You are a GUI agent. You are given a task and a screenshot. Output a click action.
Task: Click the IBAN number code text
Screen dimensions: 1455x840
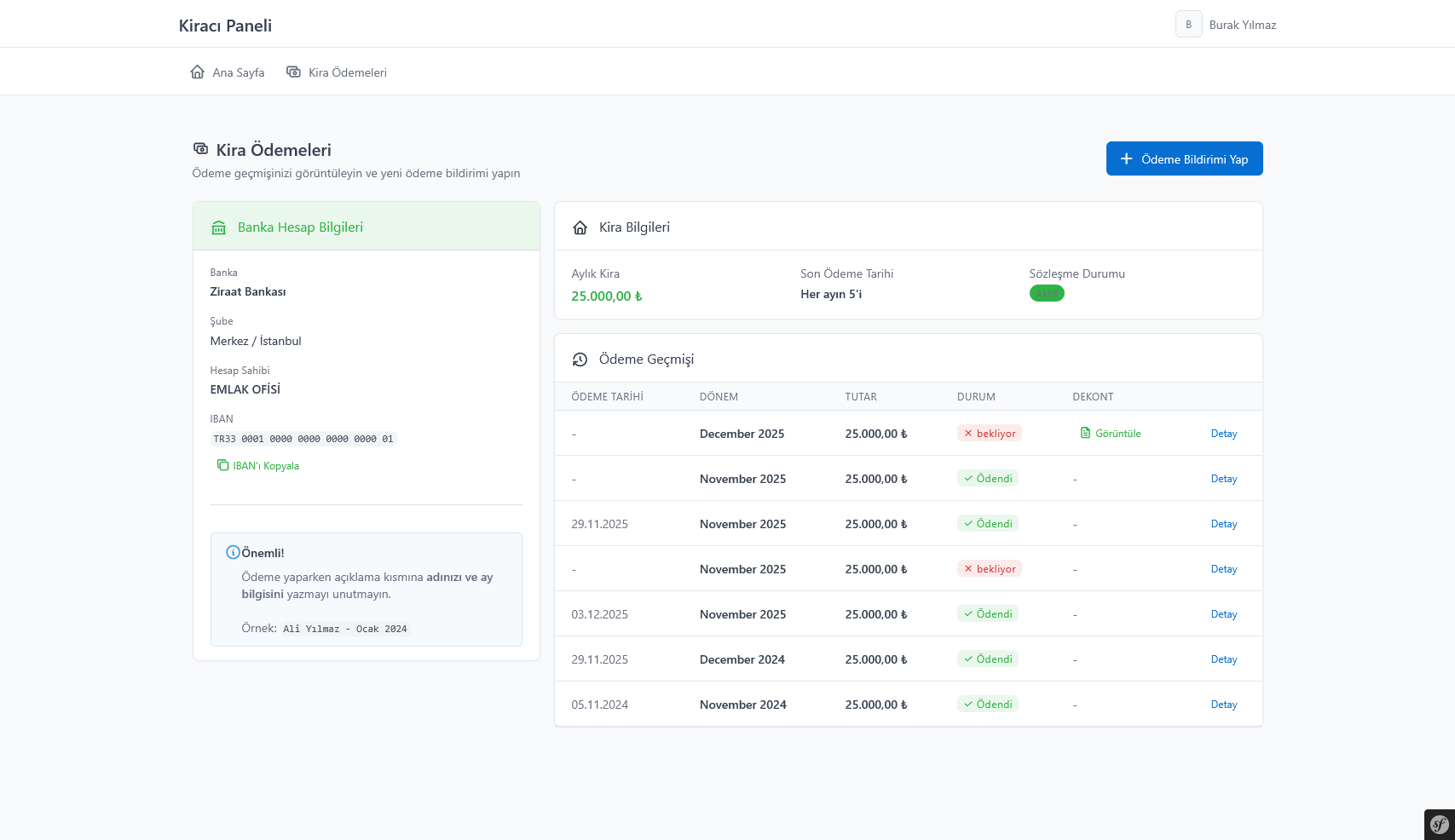tap(303, 439)
